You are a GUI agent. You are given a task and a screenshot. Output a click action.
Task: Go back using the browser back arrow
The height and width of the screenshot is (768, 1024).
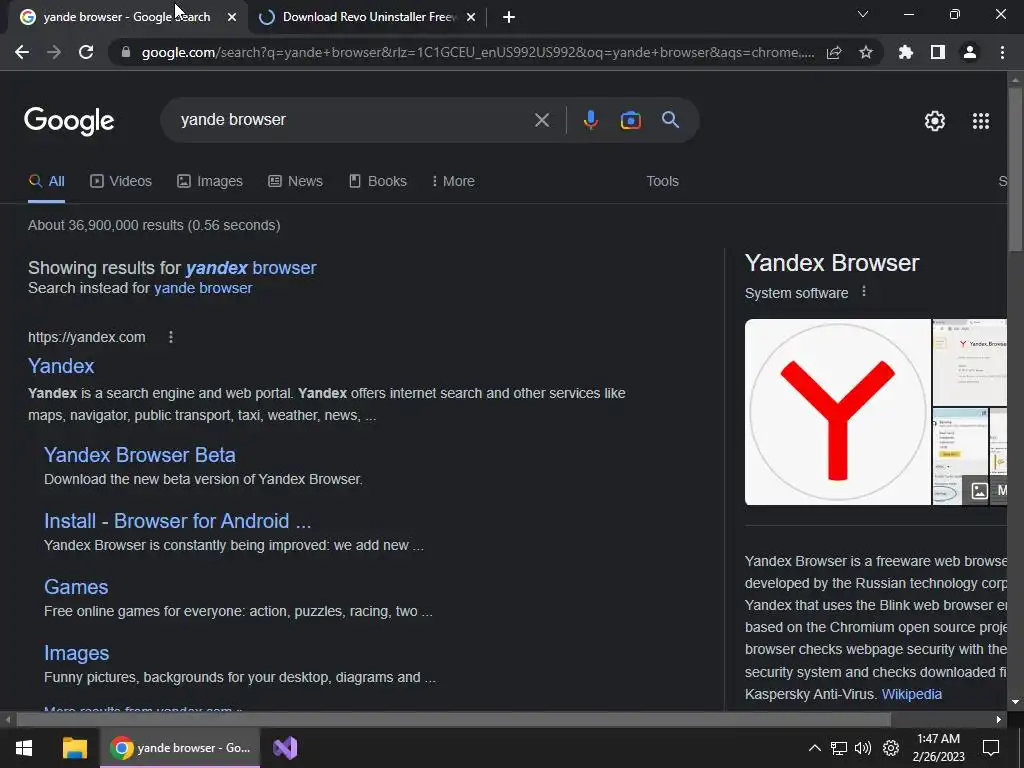(22, 52)
